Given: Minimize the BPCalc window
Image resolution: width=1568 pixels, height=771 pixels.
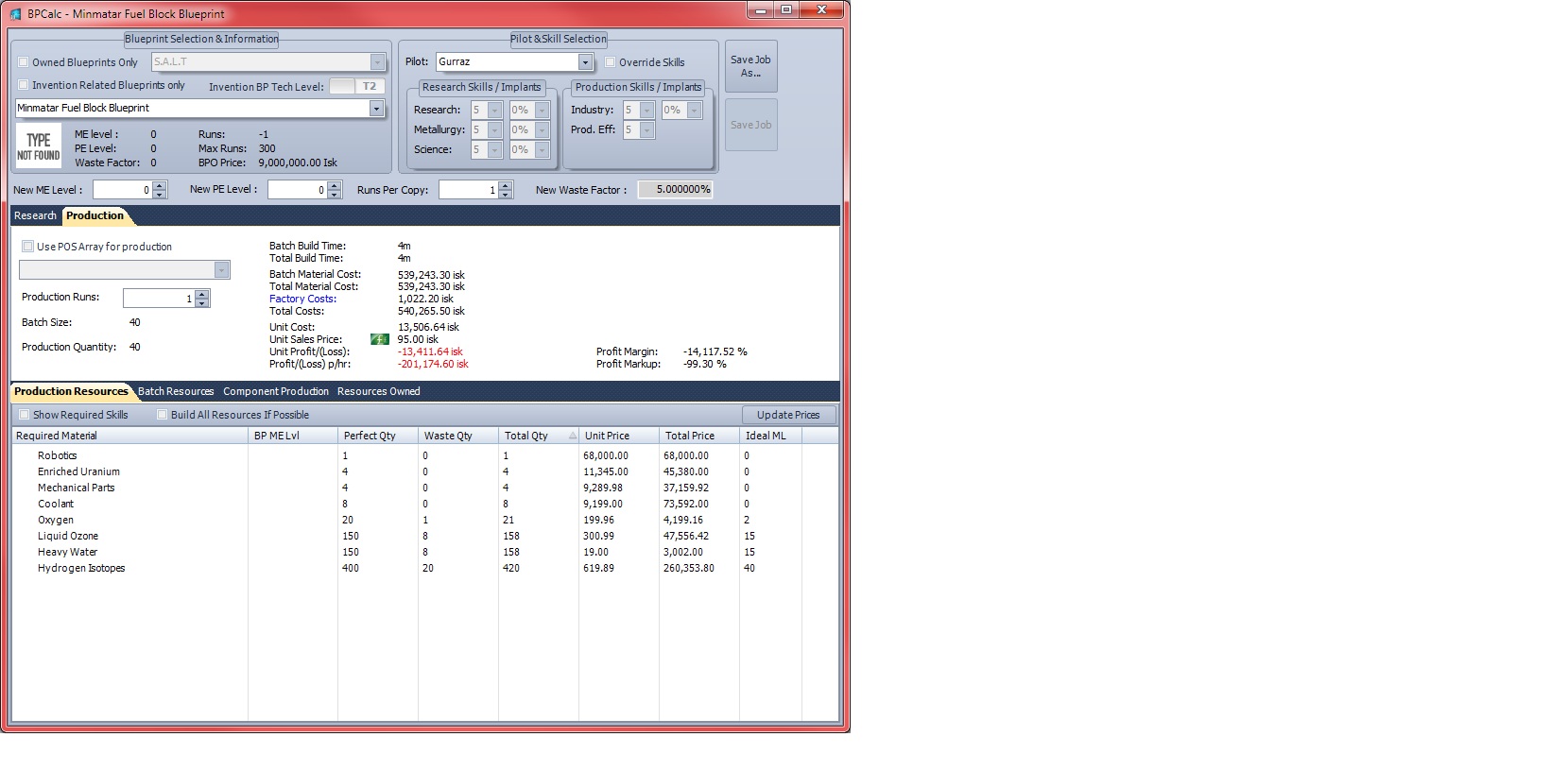Looking at the screenshot, I should click(x=761, y=9).
